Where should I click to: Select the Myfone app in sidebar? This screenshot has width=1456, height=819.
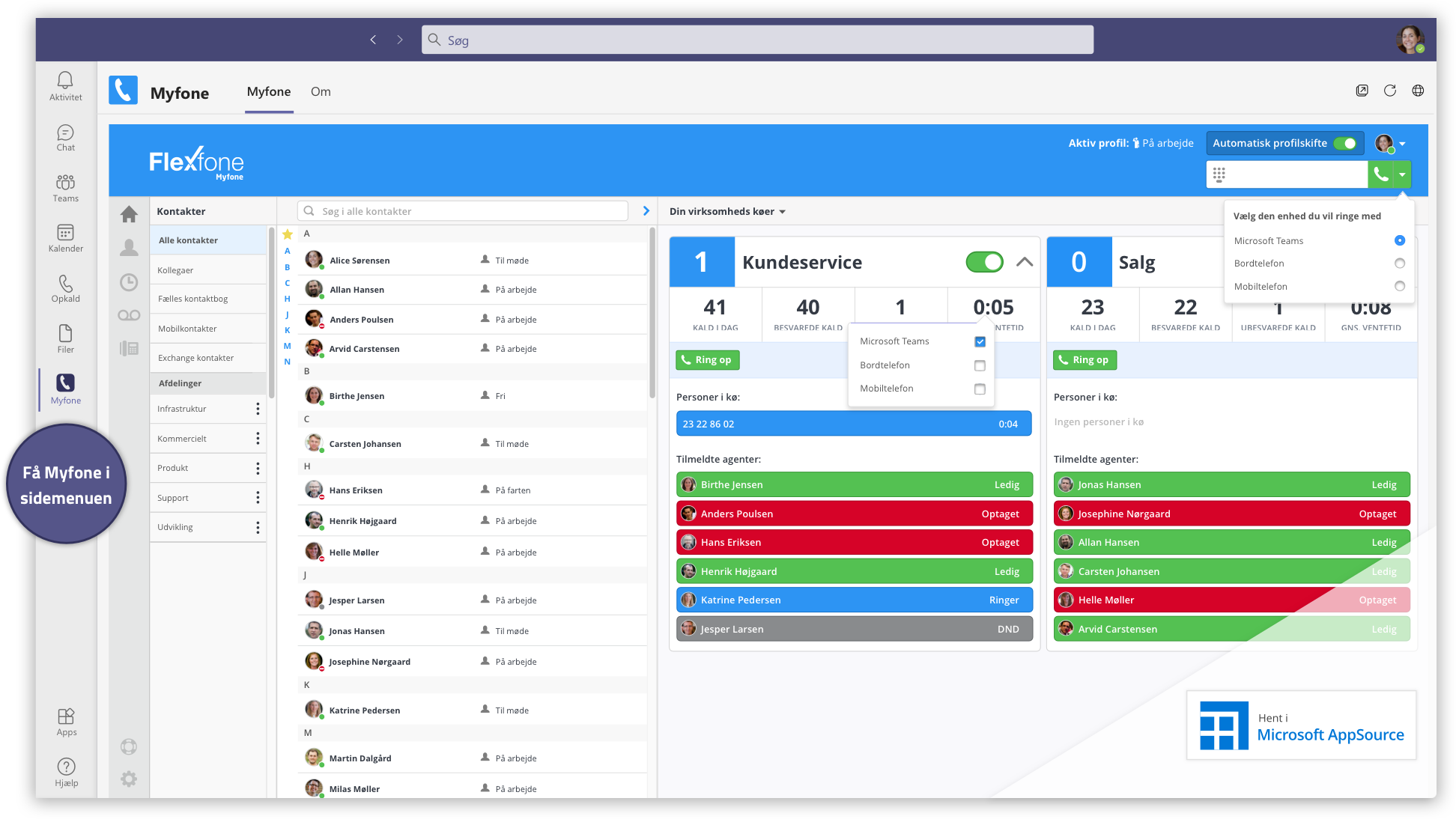(66, 389)
